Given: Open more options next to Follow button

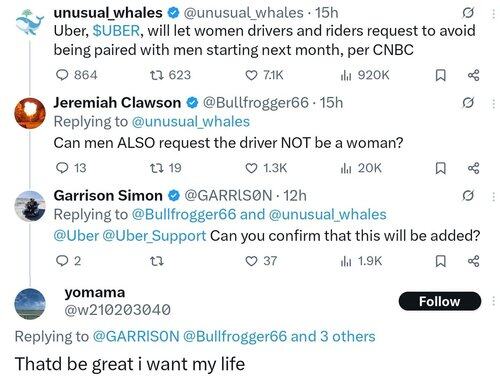Looking at the screenshot, I should (x=494, y=301).
